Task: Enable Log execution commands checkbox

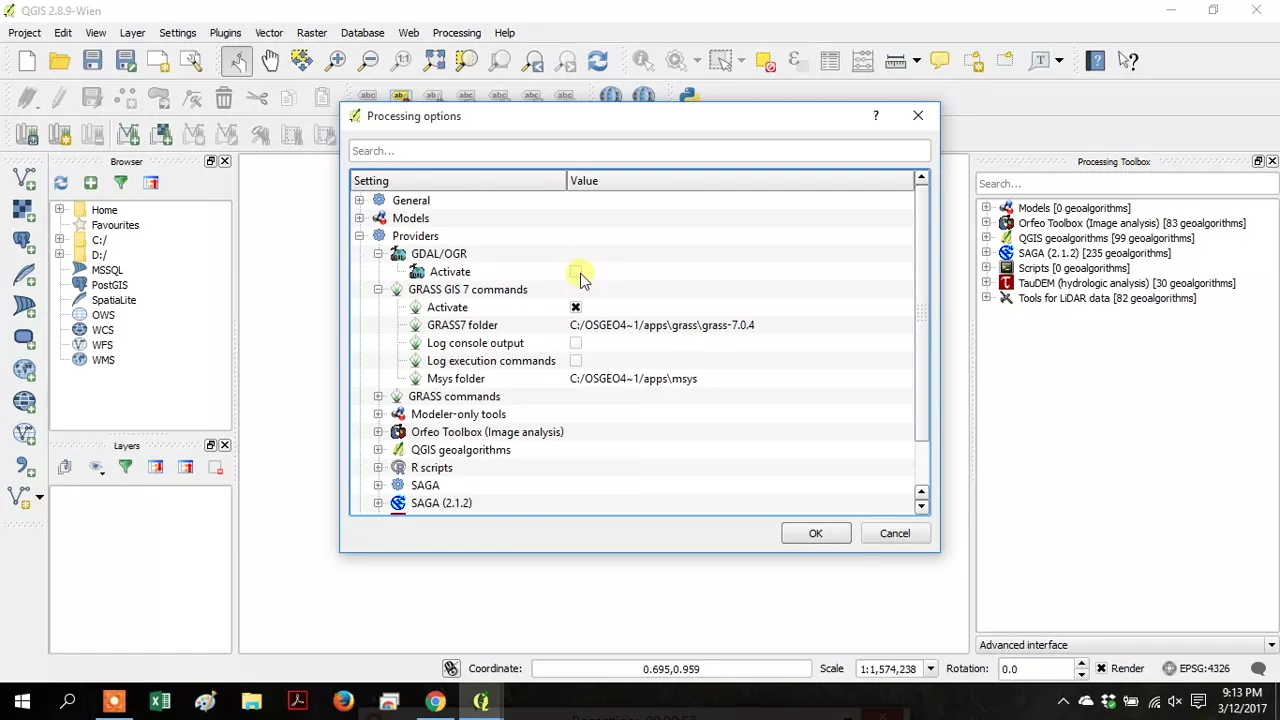Action: [576, 361]
